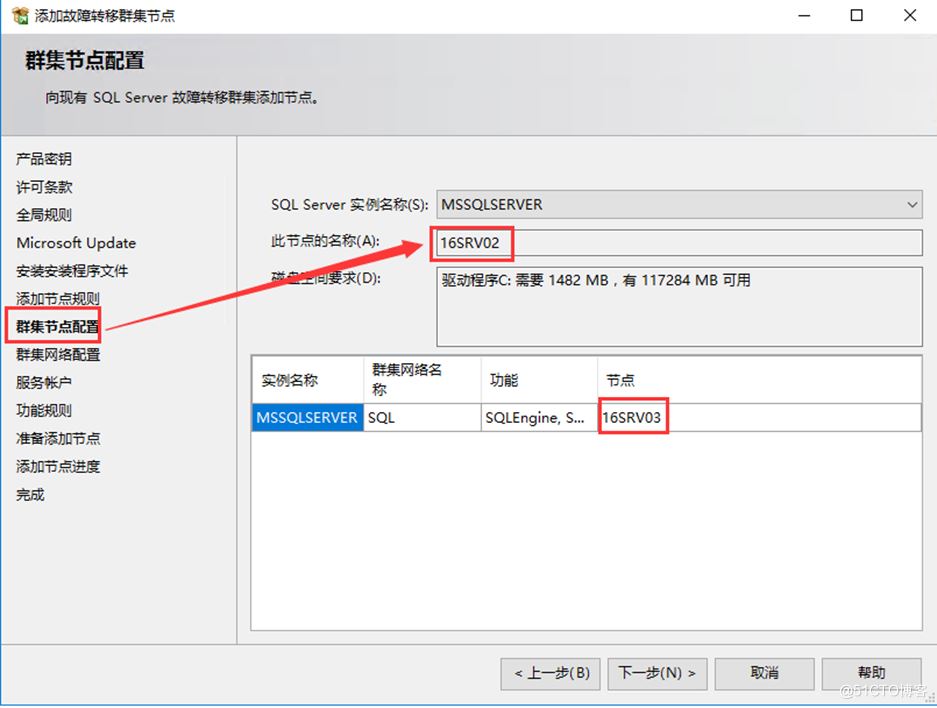Click the 16SRV03 node cell in the table
937x708 pixels.
tap(633, 417)
